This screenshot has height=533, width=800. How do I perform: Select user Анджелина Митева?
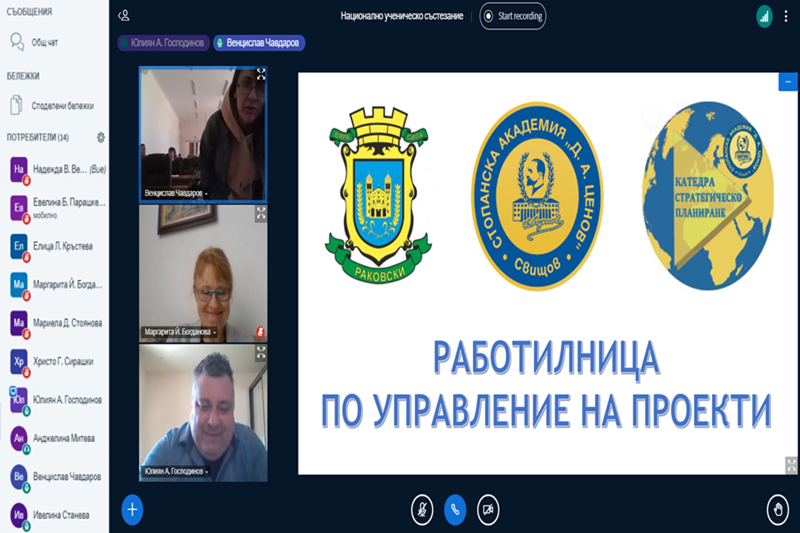pyautogui.click(x=56, y=438)
